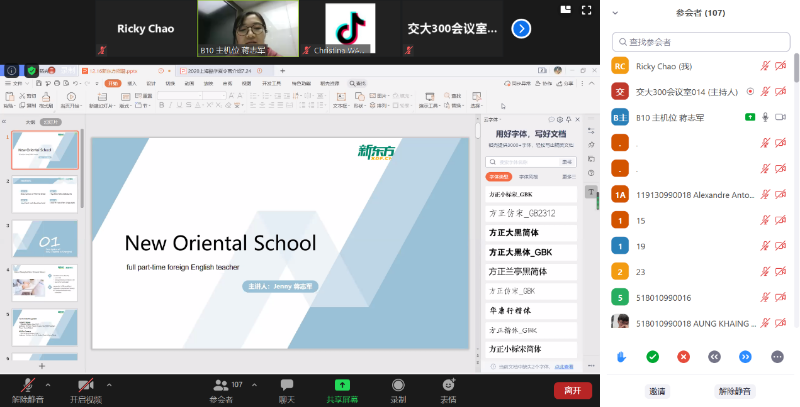Click the Italic formatting icon
This screenshot has height=407, width=800.
(170, 106)
